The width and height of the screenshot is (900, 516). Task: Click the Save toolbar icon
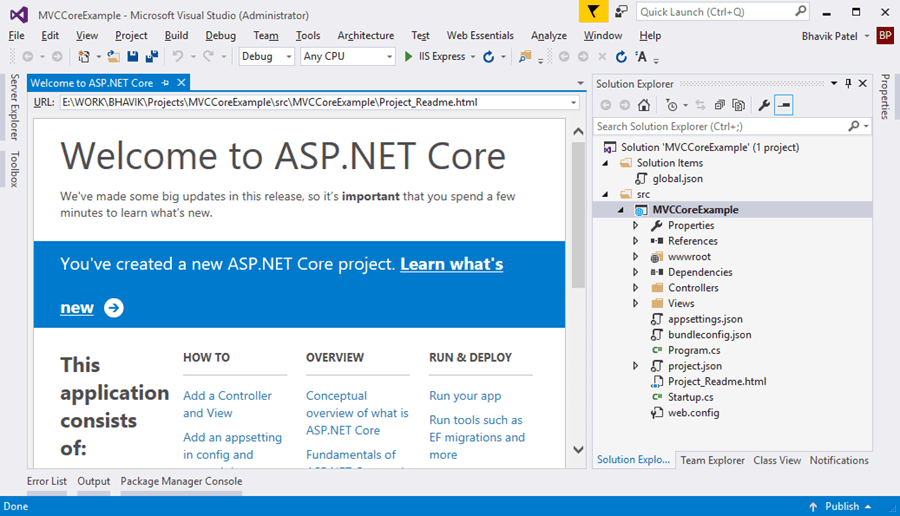pyautogui.click(x=133, y=56)
